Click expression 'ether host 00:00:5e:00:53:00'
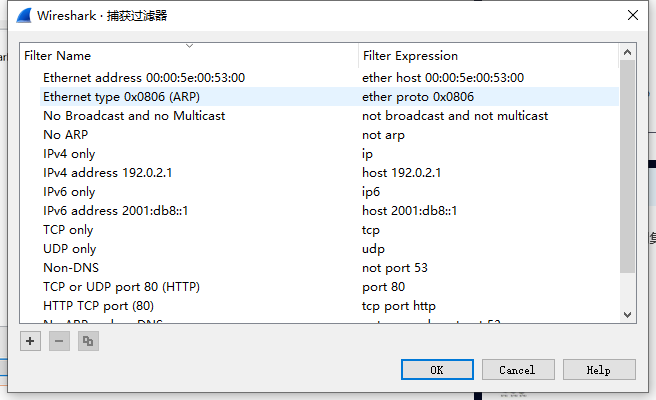Viewport: 656px width, 400px height. (x=443, y=78)
